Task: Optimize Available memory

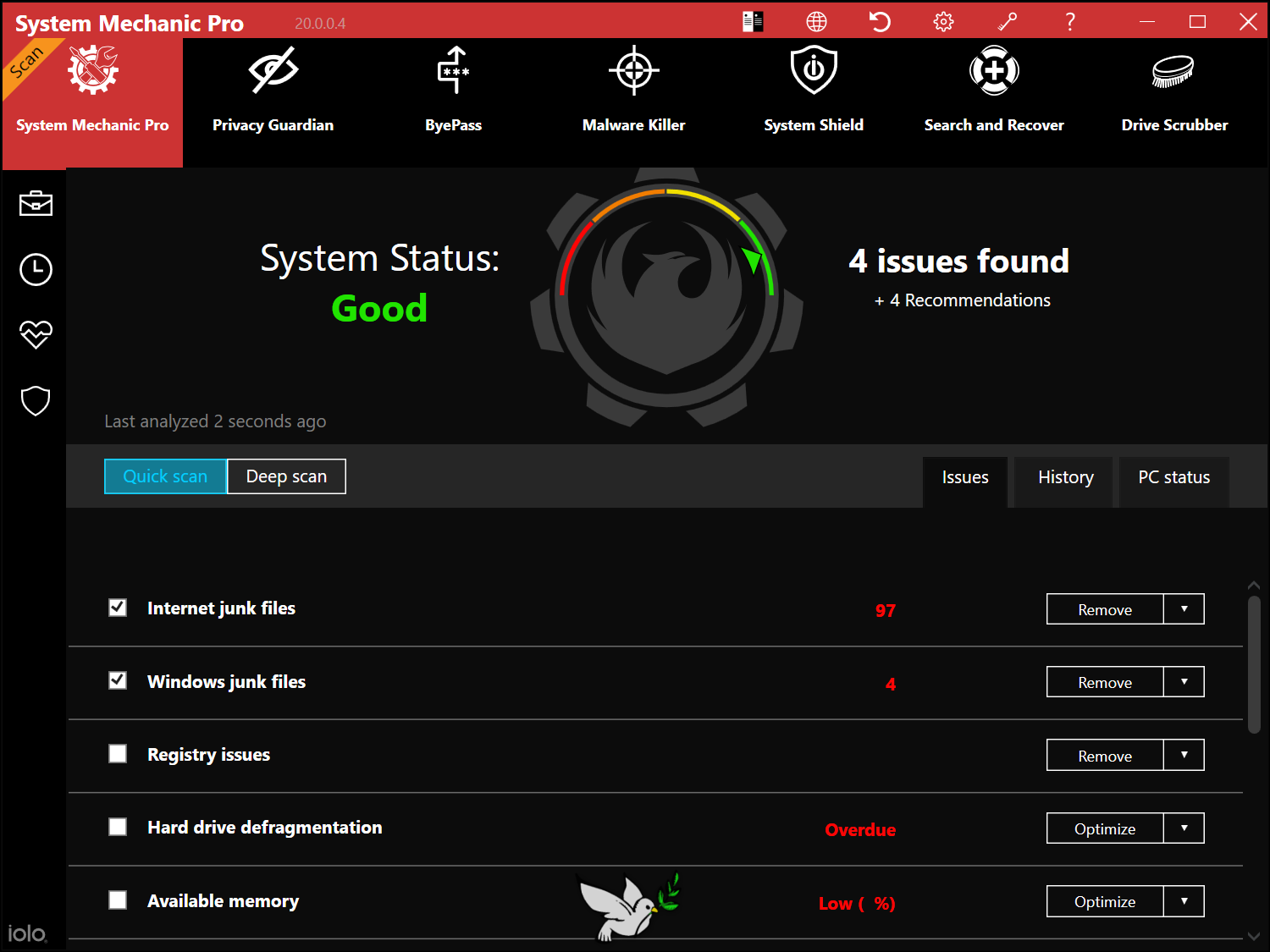Action: [1105, 902]
